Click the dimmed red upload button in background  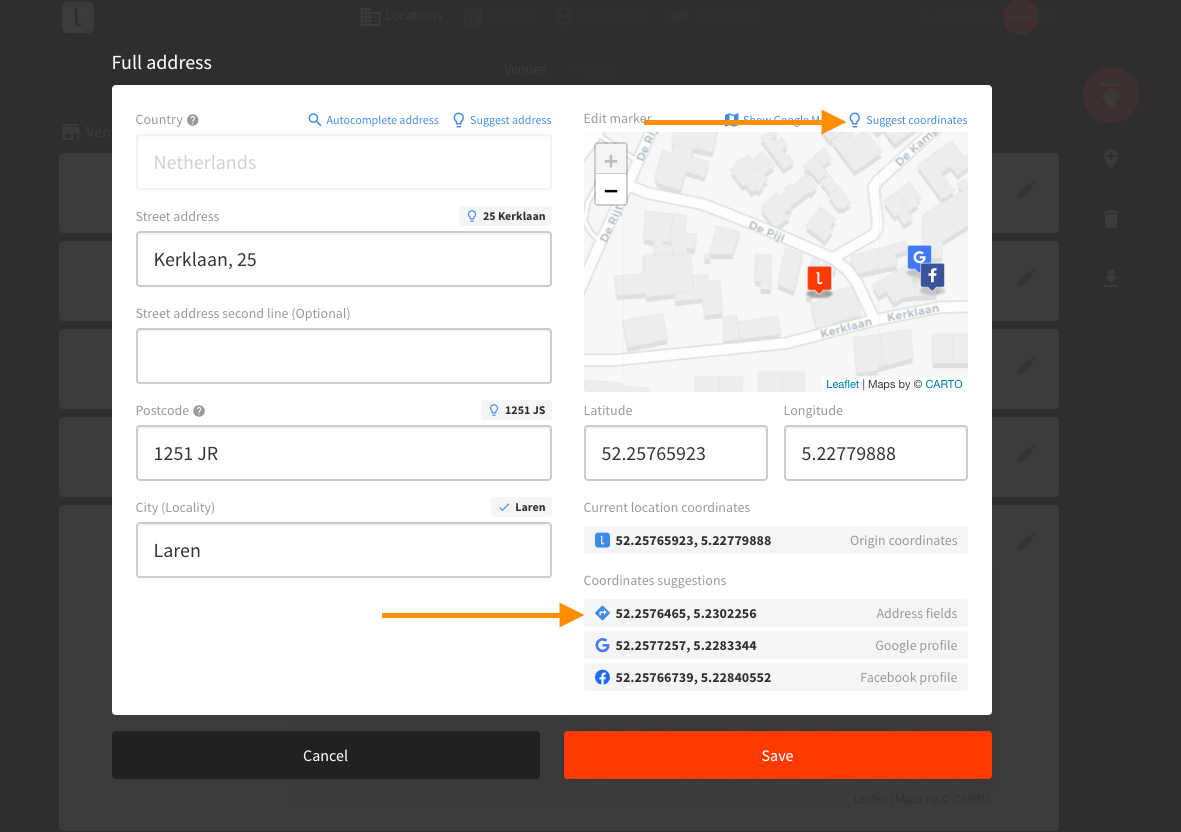pos(1111,96)
